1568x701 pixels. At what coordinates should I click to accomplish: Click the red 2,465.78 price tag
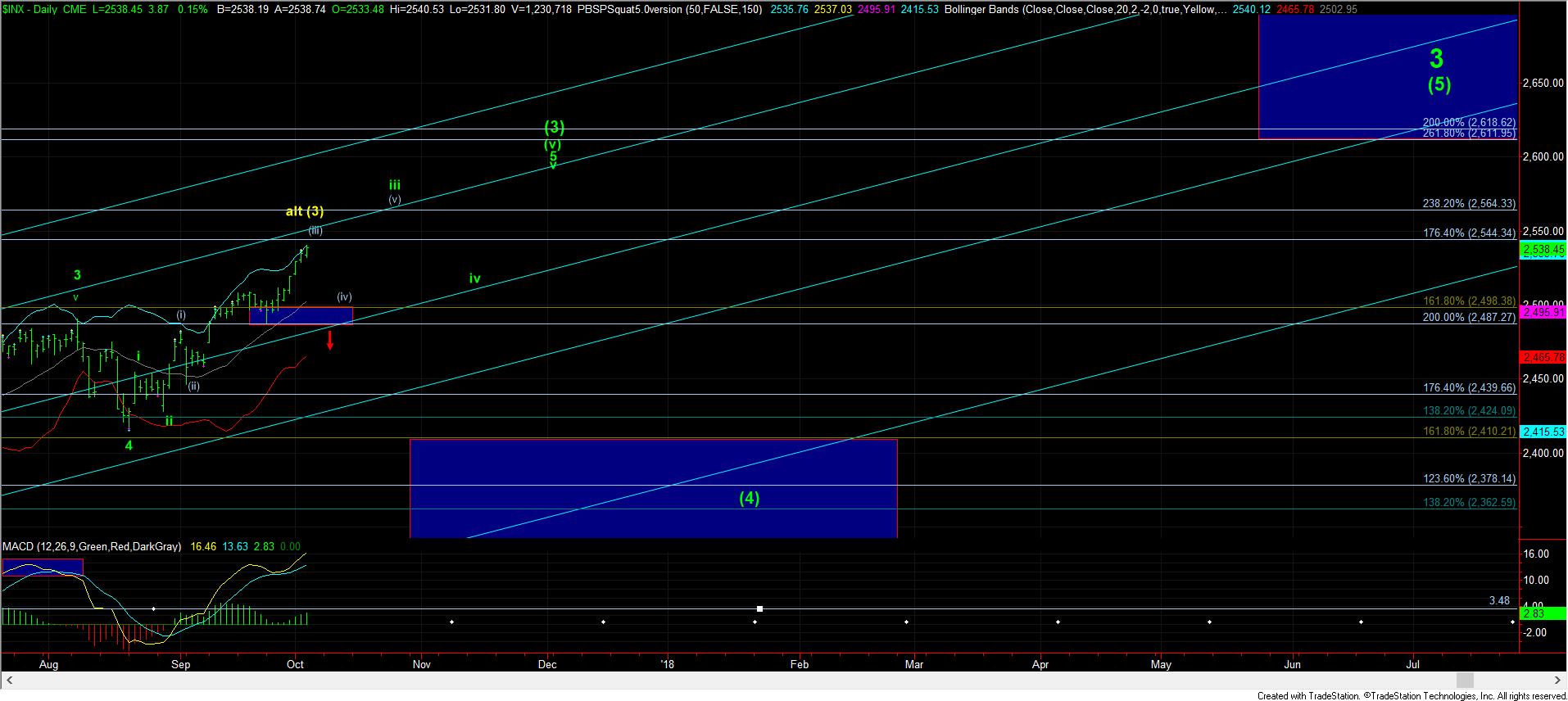click(1543, 357)
